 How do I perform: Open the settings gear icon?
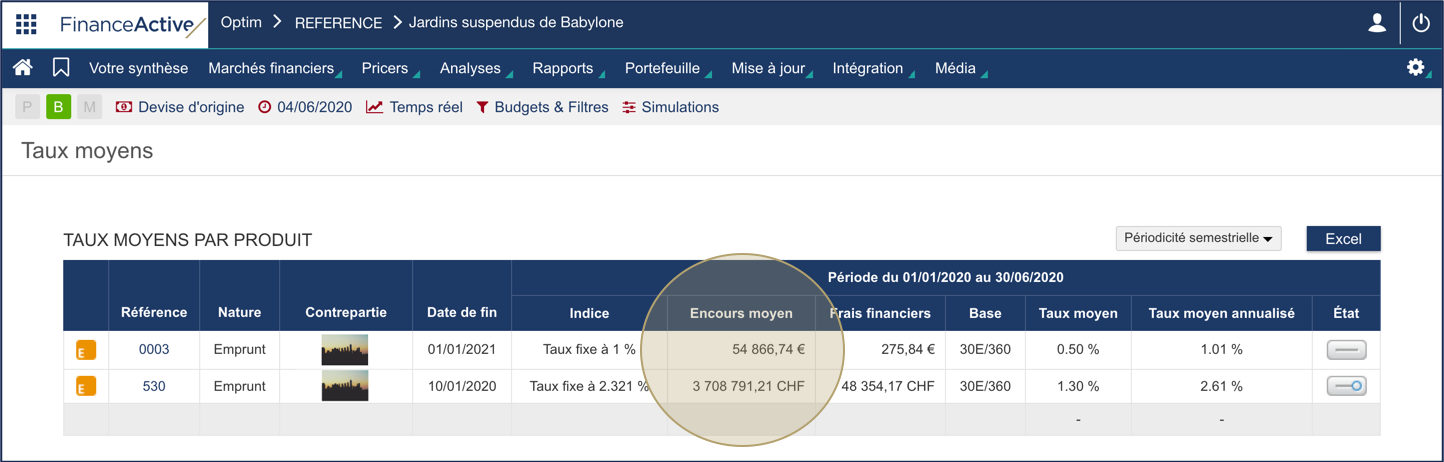tap(1415, 68)
